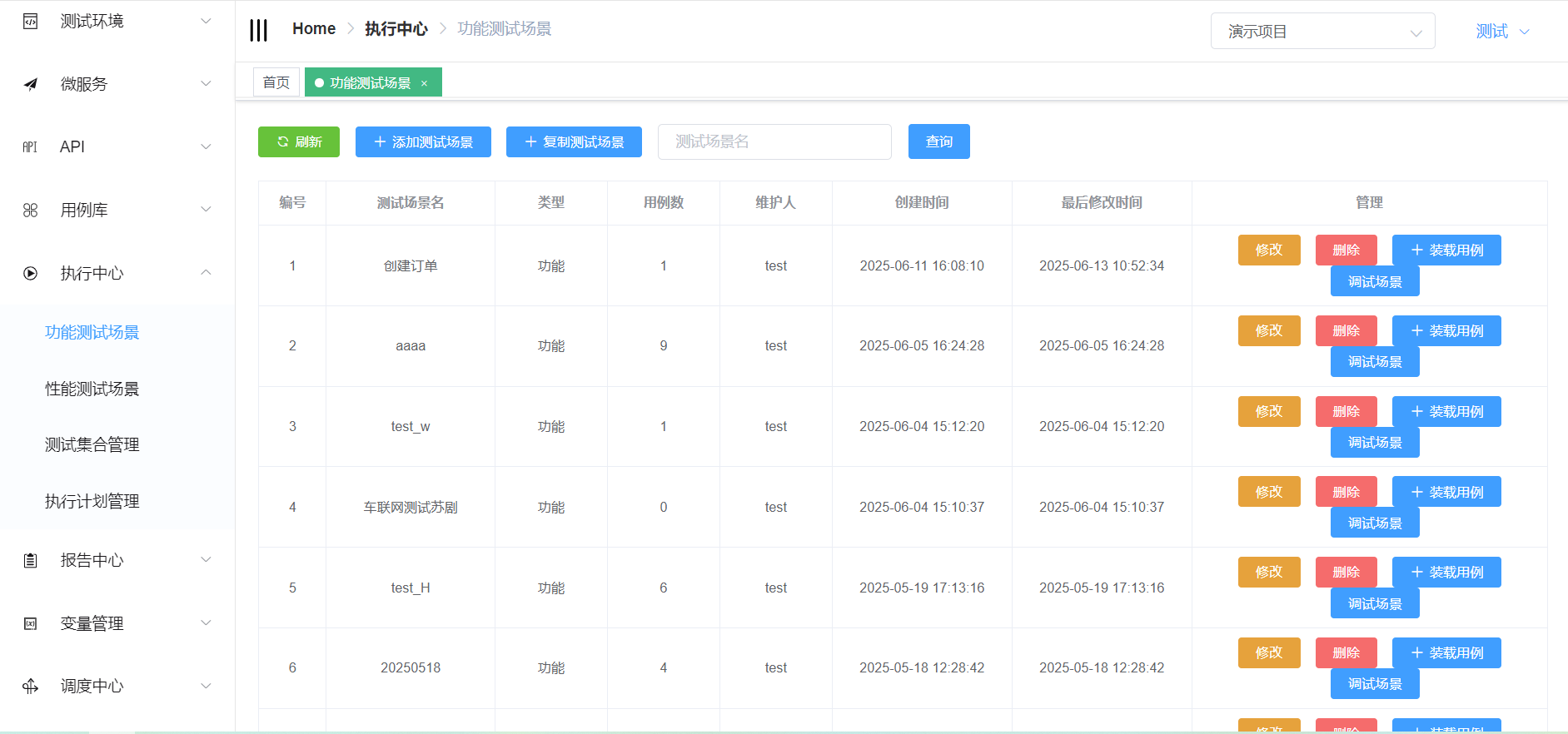
Task: Click the 执行中心 play circle icon
Action: click(x=31, y=273)
